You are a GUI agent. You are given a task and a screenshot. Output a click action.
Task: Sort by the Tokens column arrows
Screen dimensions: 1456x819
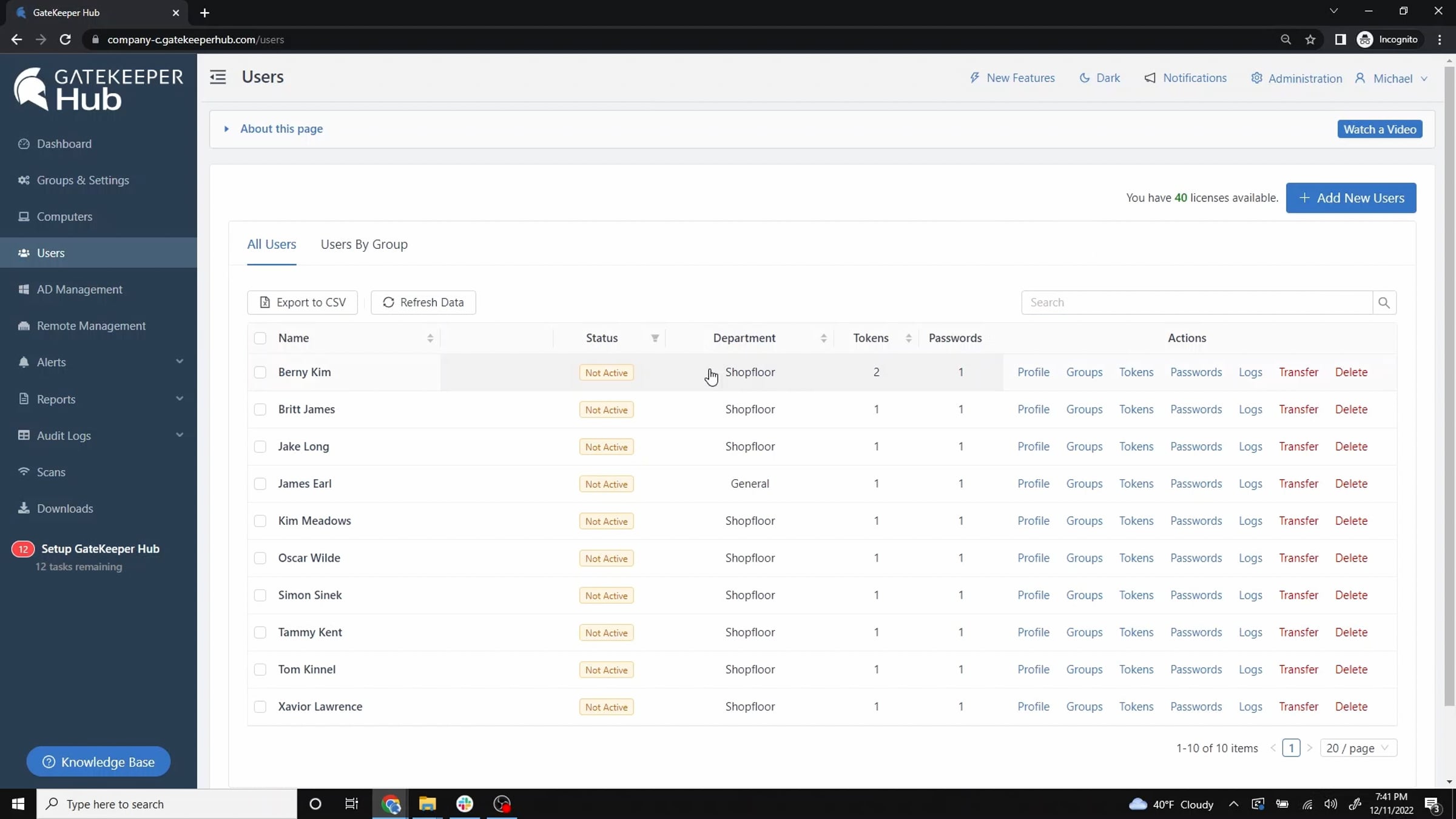coord(909,338)
